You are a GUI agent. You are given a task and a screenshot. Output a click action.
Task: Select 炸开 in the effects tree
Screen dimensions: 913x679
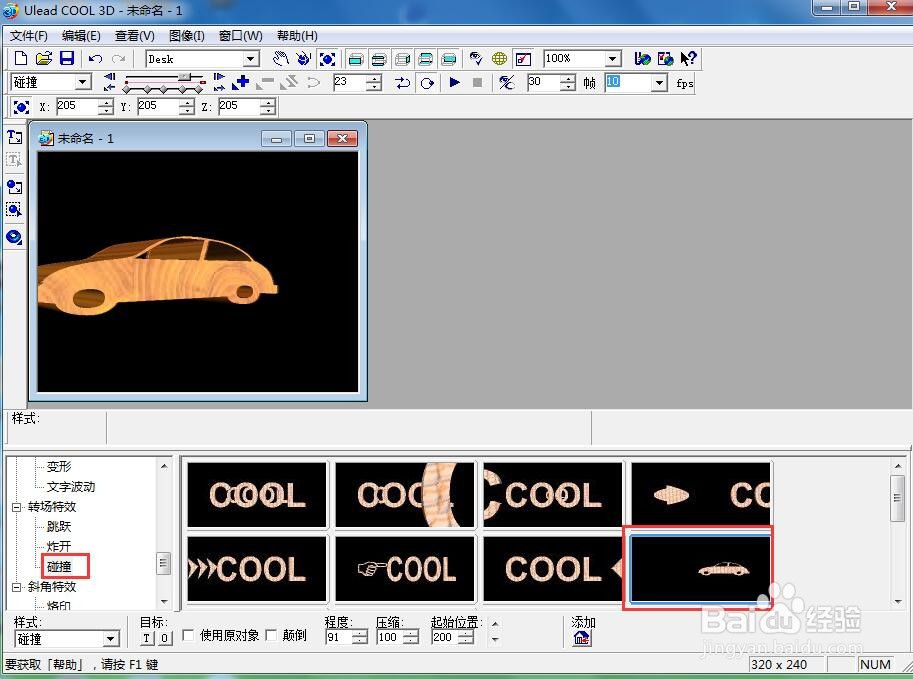coord(59,546)
